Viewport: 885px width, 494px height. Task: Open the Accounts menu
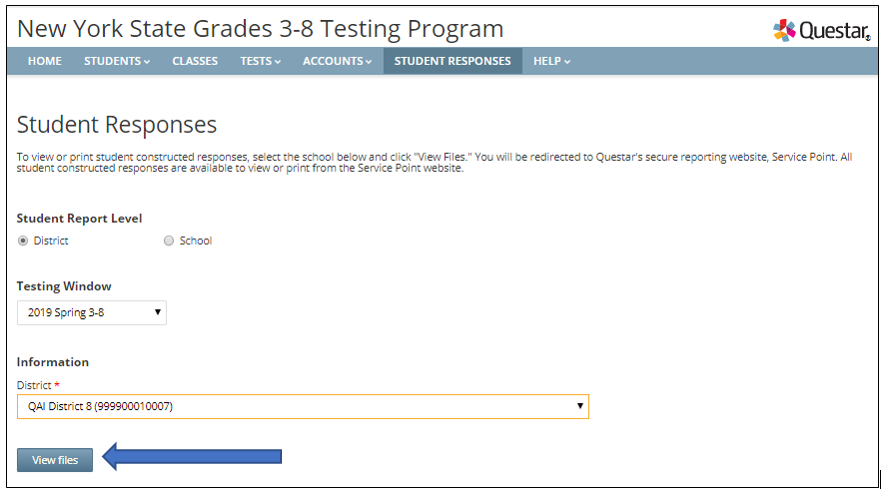click(x=337, y=61)
